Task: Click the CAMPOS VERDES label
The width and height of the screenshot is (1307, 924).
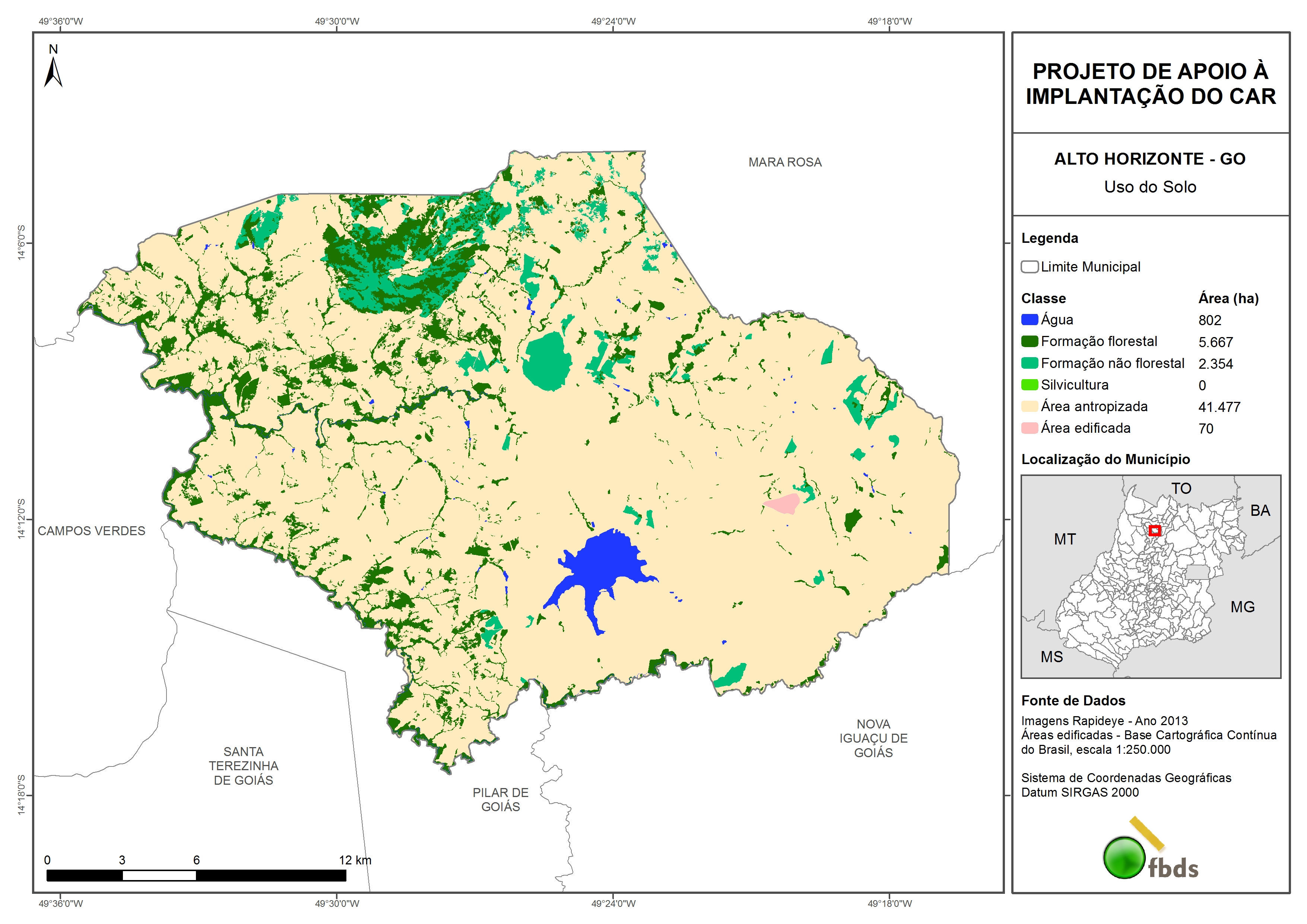Action: [x=91, y=531]
